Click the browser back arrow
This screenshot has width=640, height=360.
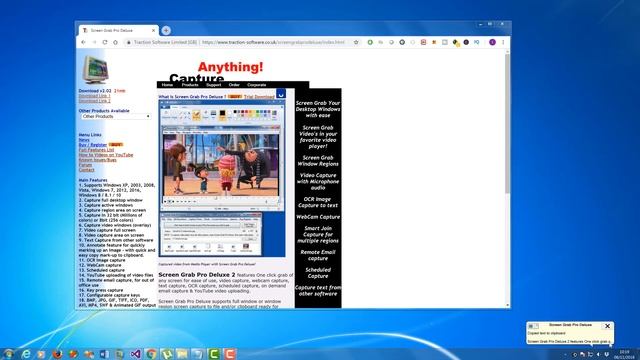pyautogui.click(x=83, y=42)
